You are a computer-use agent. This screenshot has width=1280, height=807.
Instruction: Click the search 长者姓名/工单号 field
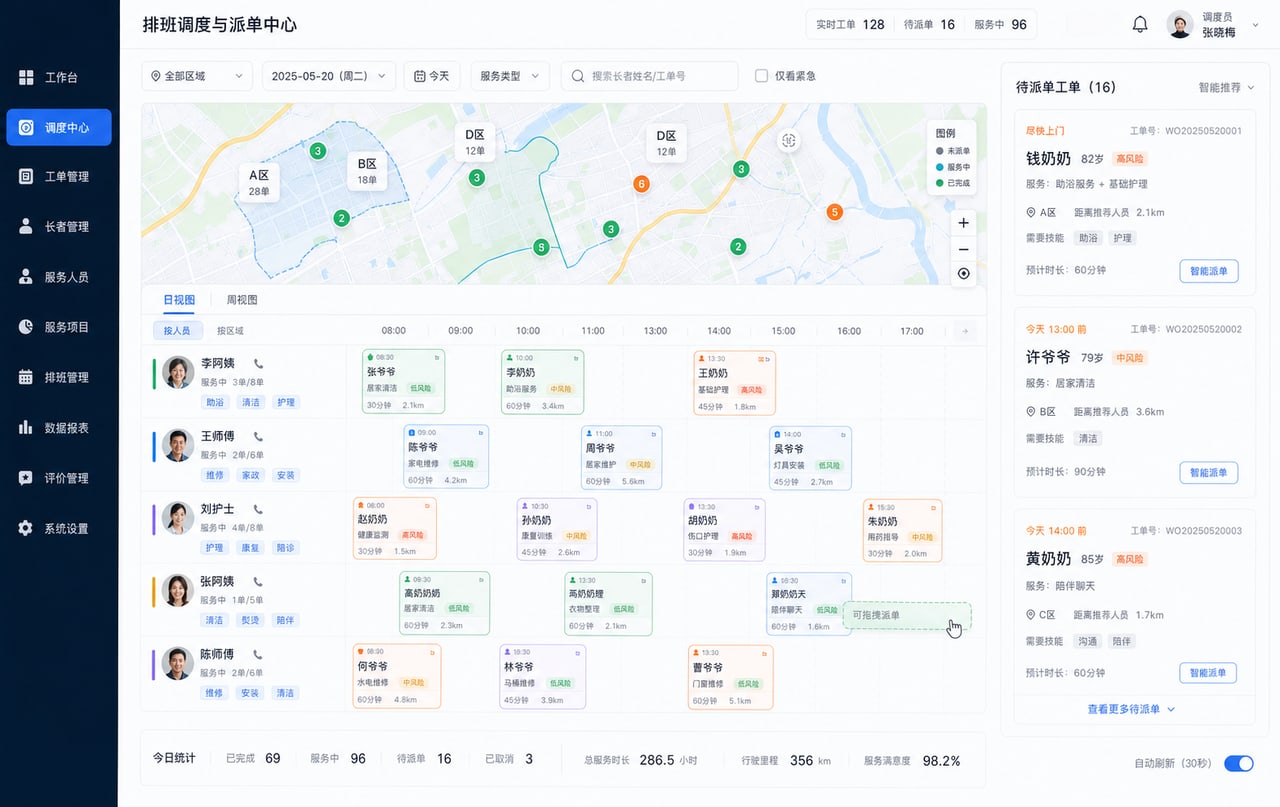[649, 76]
